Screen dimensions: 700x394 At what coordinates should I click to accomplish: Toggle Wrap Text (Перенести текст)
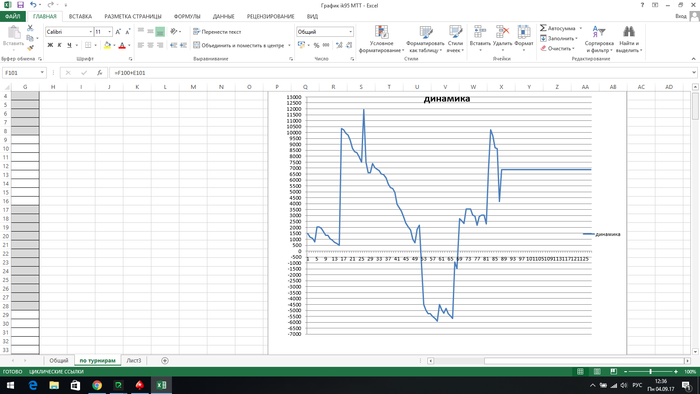coord(217,32)
